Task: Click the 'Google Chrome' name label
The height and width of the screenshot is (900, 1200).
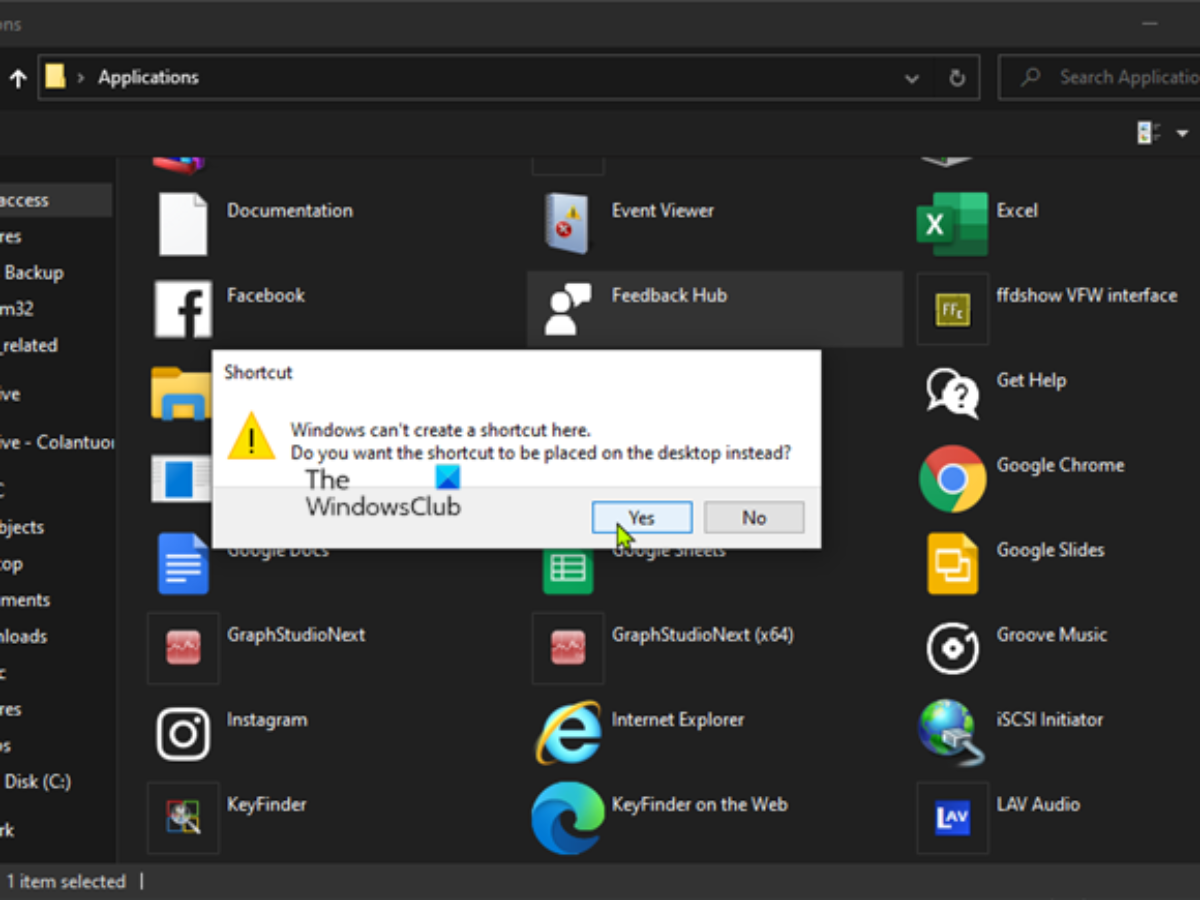Action: [1060, 465]
